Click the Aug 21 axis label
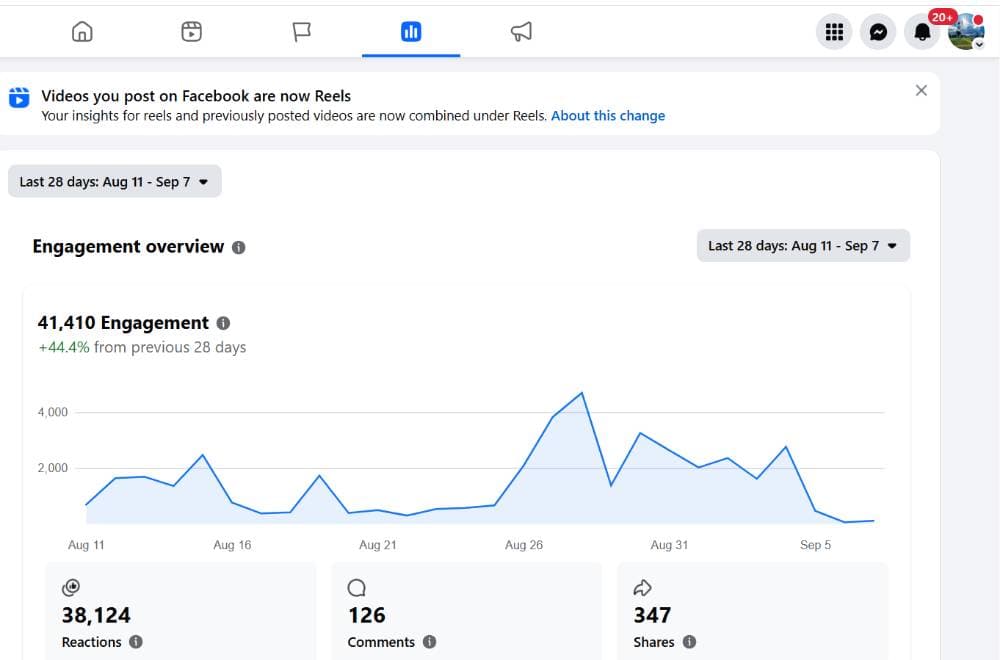1000x660 pixels. click(378, 545)
